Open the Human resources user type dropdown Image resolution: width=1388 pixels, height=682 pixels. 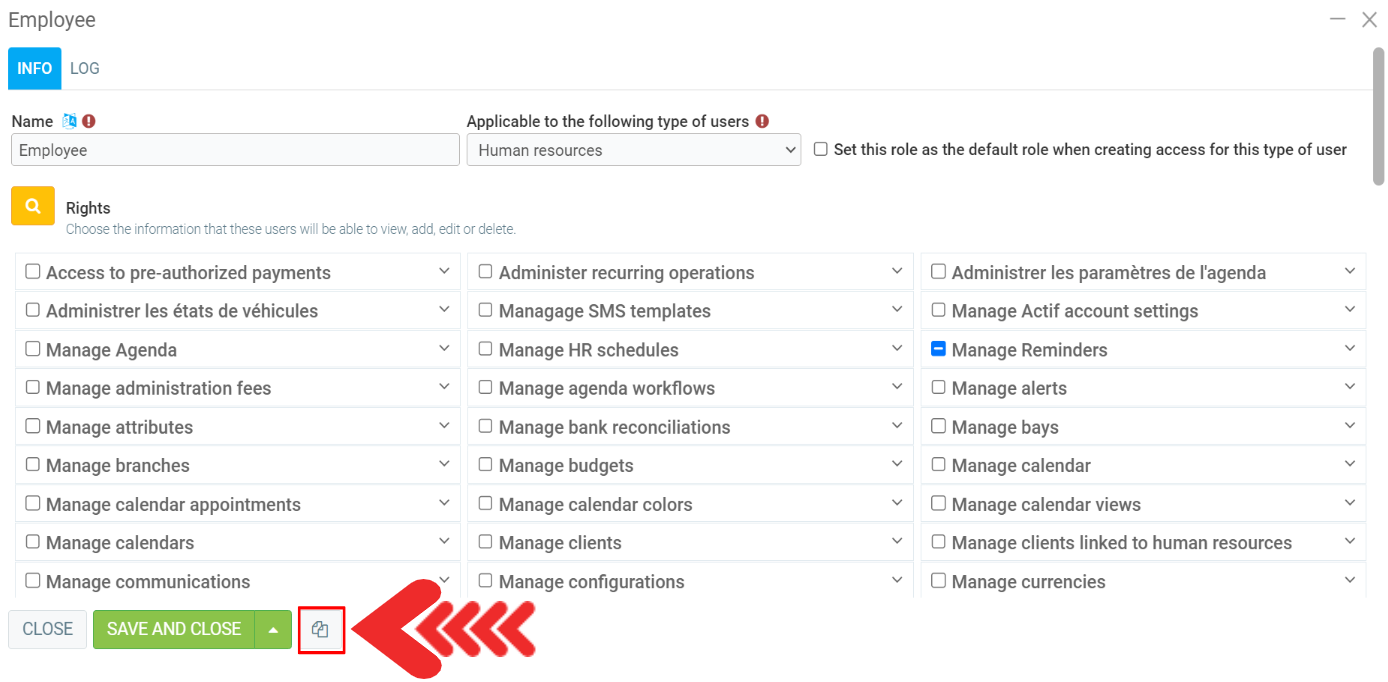633,150
